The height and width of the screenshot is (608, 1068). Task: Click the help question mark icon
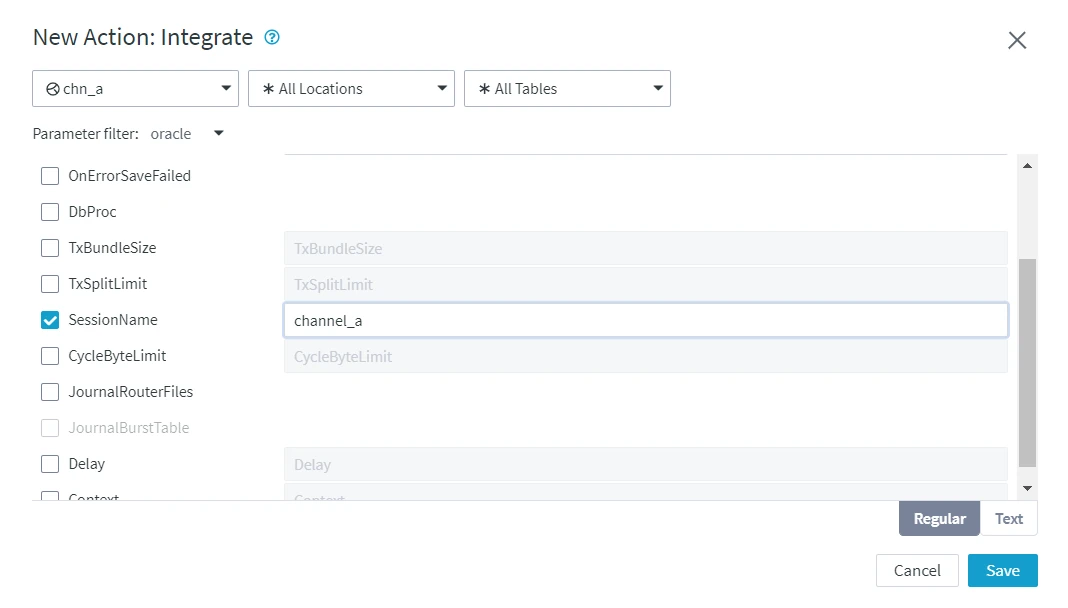(x=272, y=37)
